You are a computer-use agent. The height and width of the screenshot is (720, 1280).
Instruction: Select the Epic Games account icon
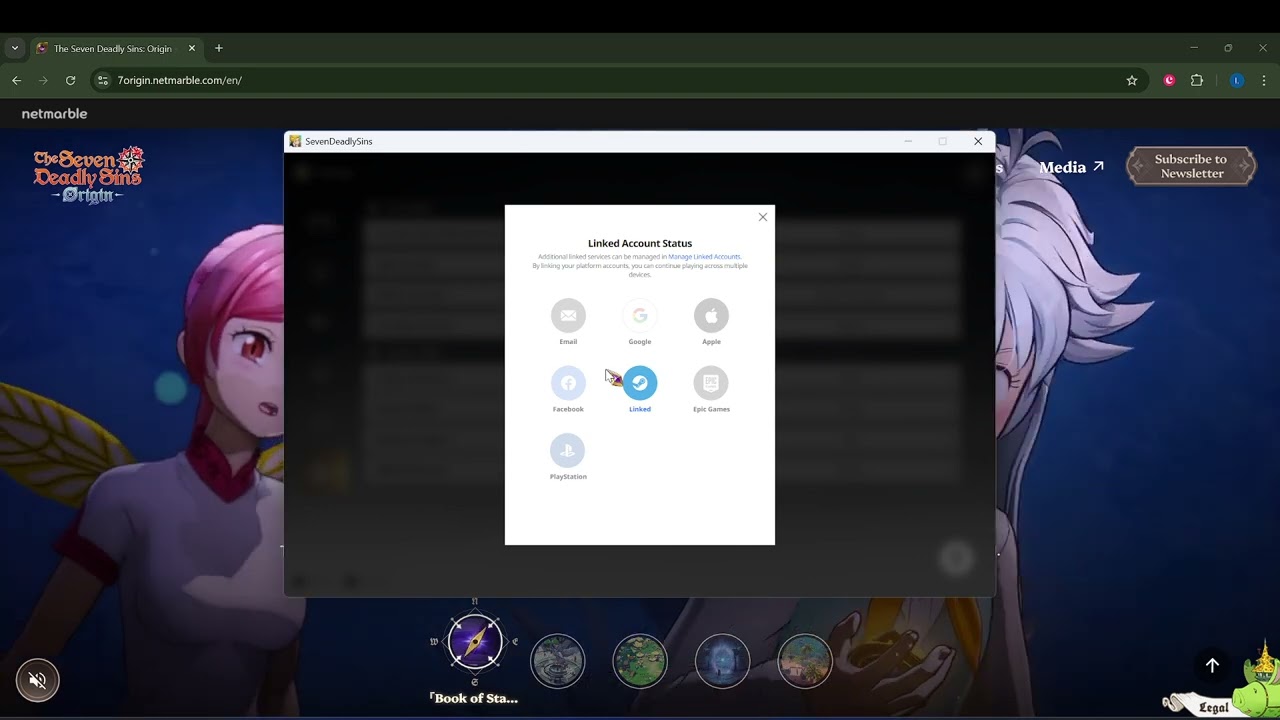[x=711, y=383]
